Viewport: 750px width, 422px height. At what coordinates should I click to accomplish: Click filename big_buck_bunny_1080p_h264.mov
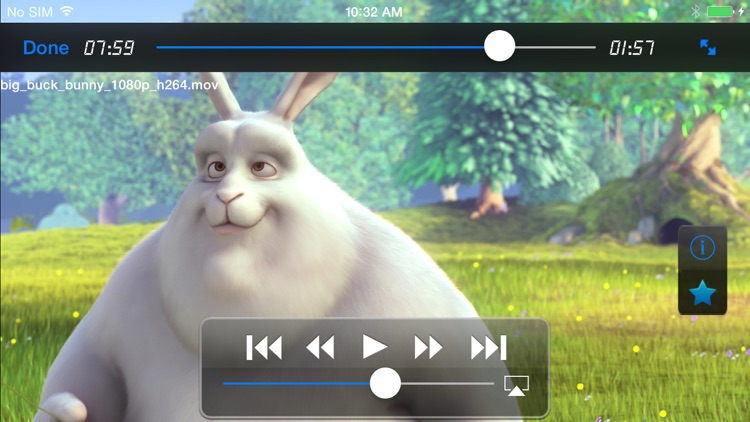pyautogui.click(x=109, y=85)
